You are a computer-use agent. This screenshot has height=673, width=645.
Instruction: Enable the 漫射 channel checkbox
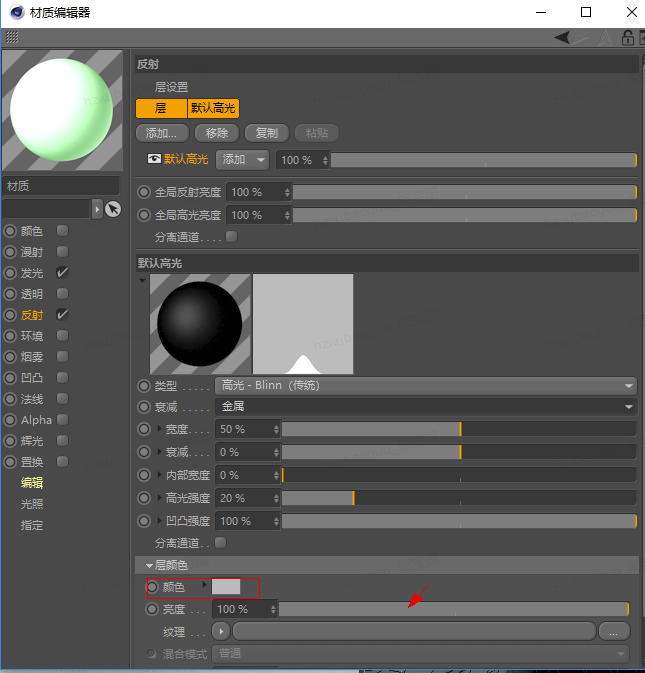point(62,252)
